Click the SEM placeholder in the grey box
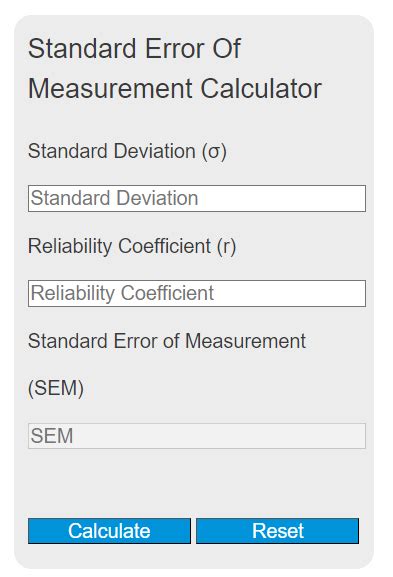Image resolution: width=393 pixels, height=577 pixels. 52,436
